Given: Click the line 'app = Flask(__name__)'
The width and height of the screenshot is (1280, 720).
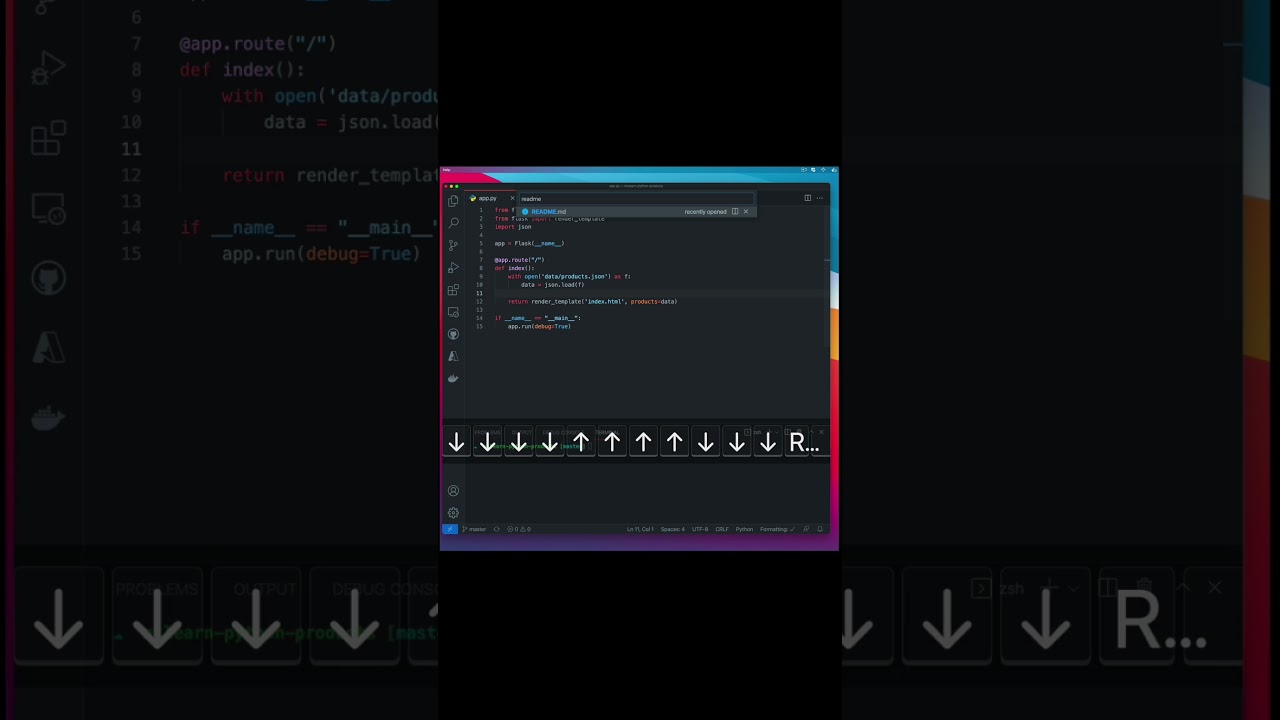Looking at the screenshot, I should point(529,243).
